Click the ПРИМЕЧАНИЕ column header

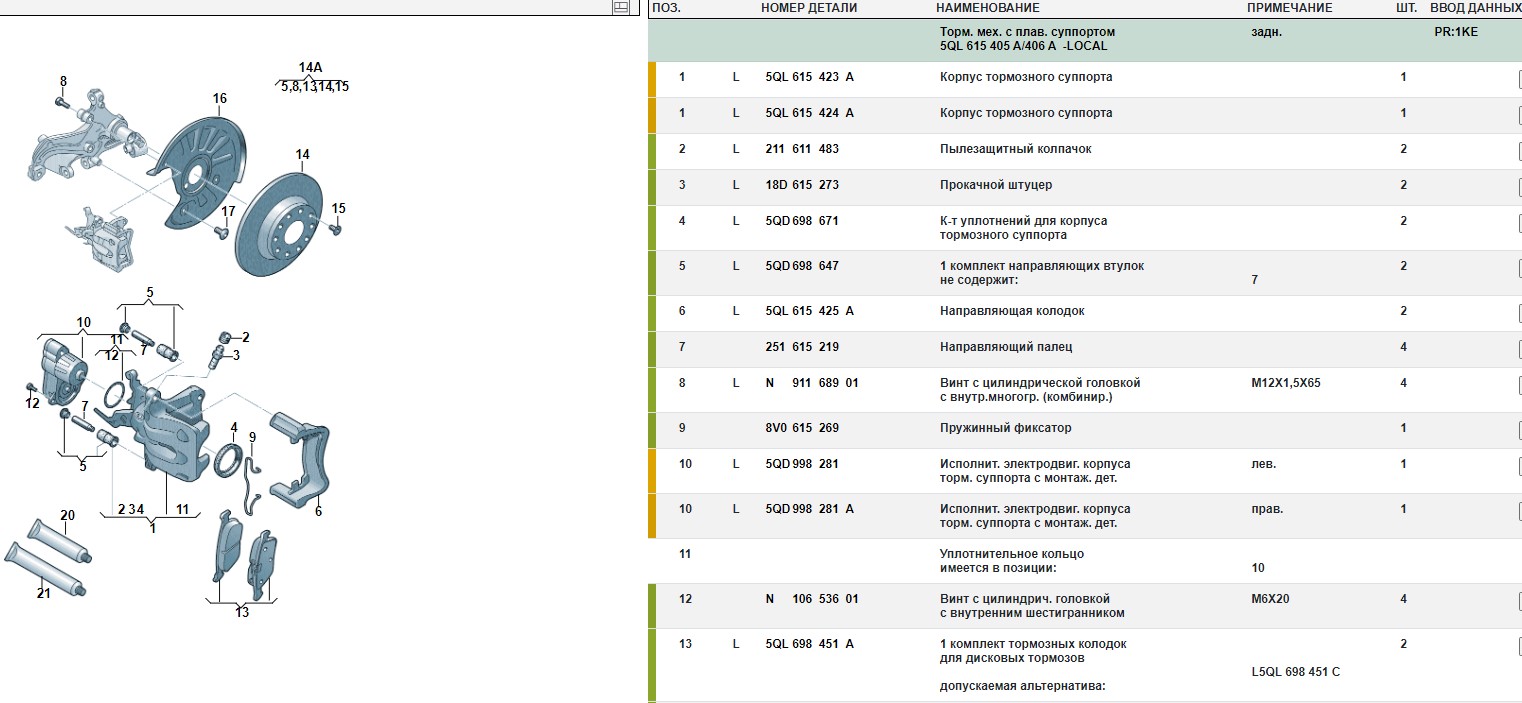(1289, 8)
